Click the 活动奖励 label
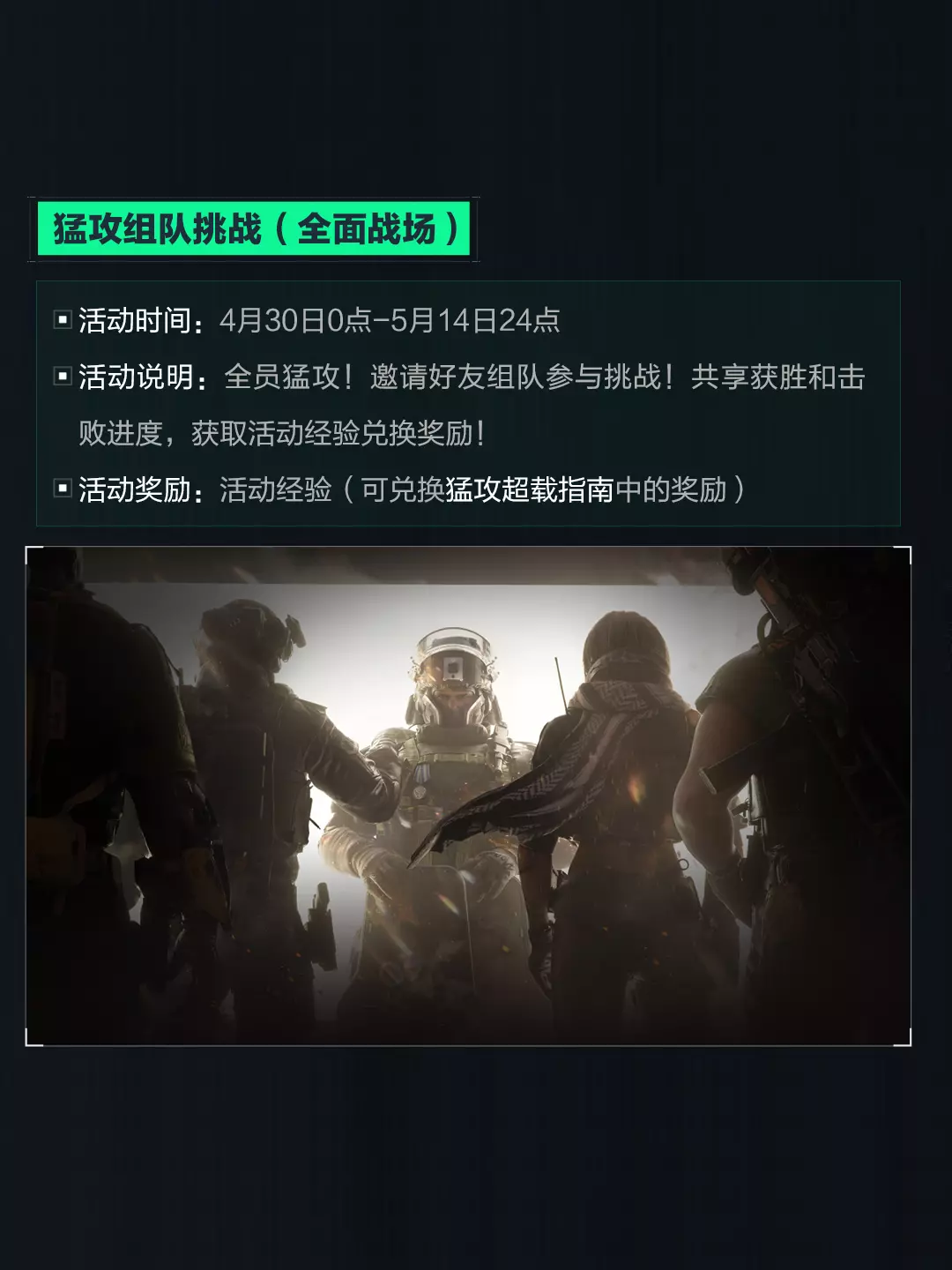 135,489
